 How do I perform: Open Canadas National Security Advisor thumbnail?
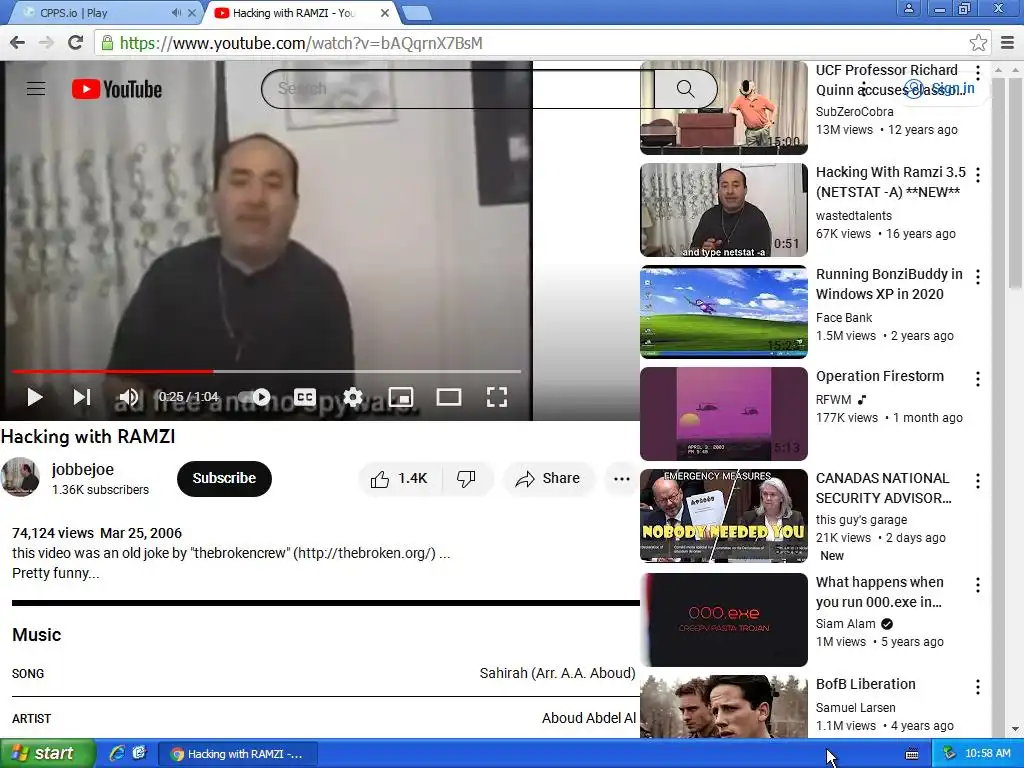724,516
